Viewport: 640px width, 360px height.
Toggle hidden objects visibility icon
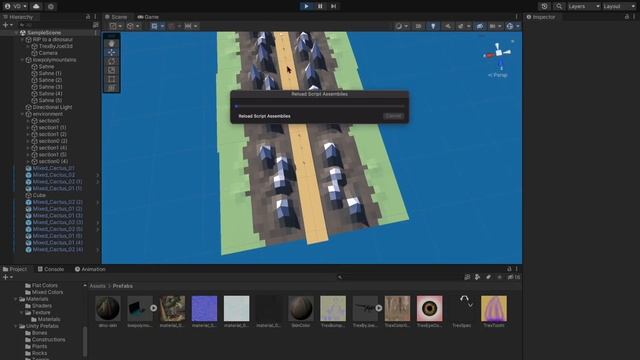(x=480, y=26)
